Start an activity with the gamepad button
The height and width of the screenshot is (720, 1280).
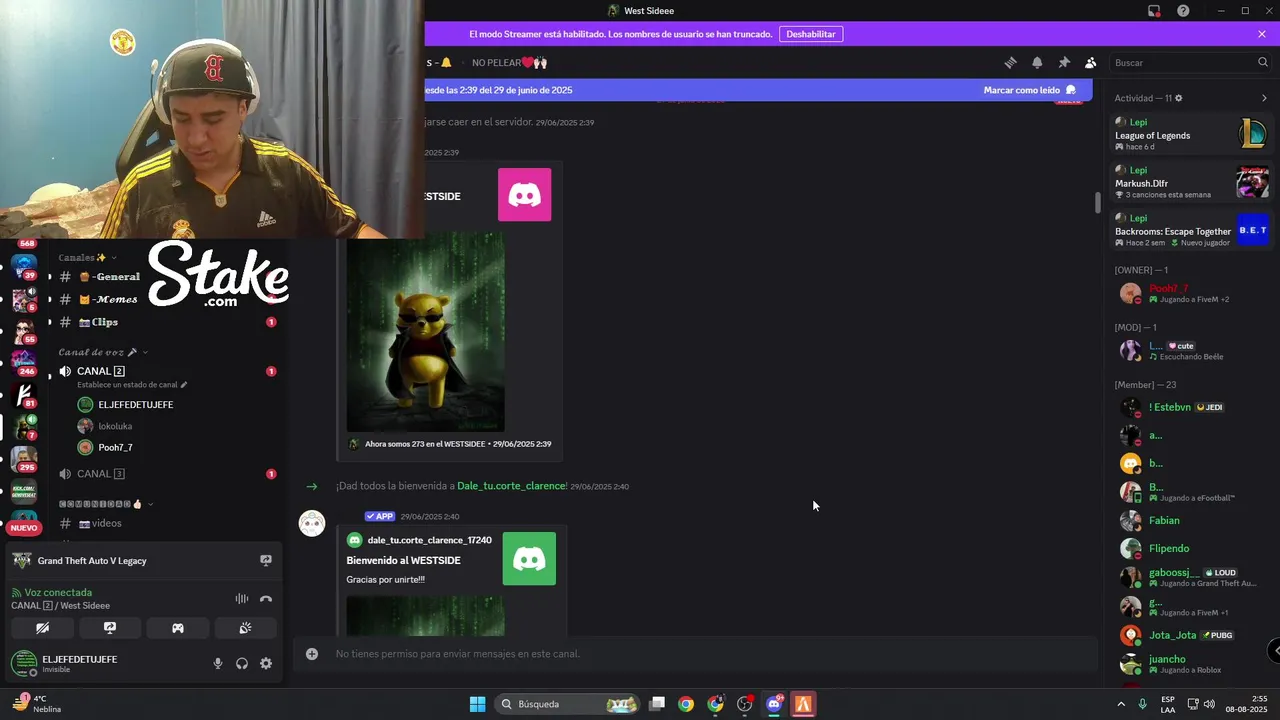click(x=178, y=628)
